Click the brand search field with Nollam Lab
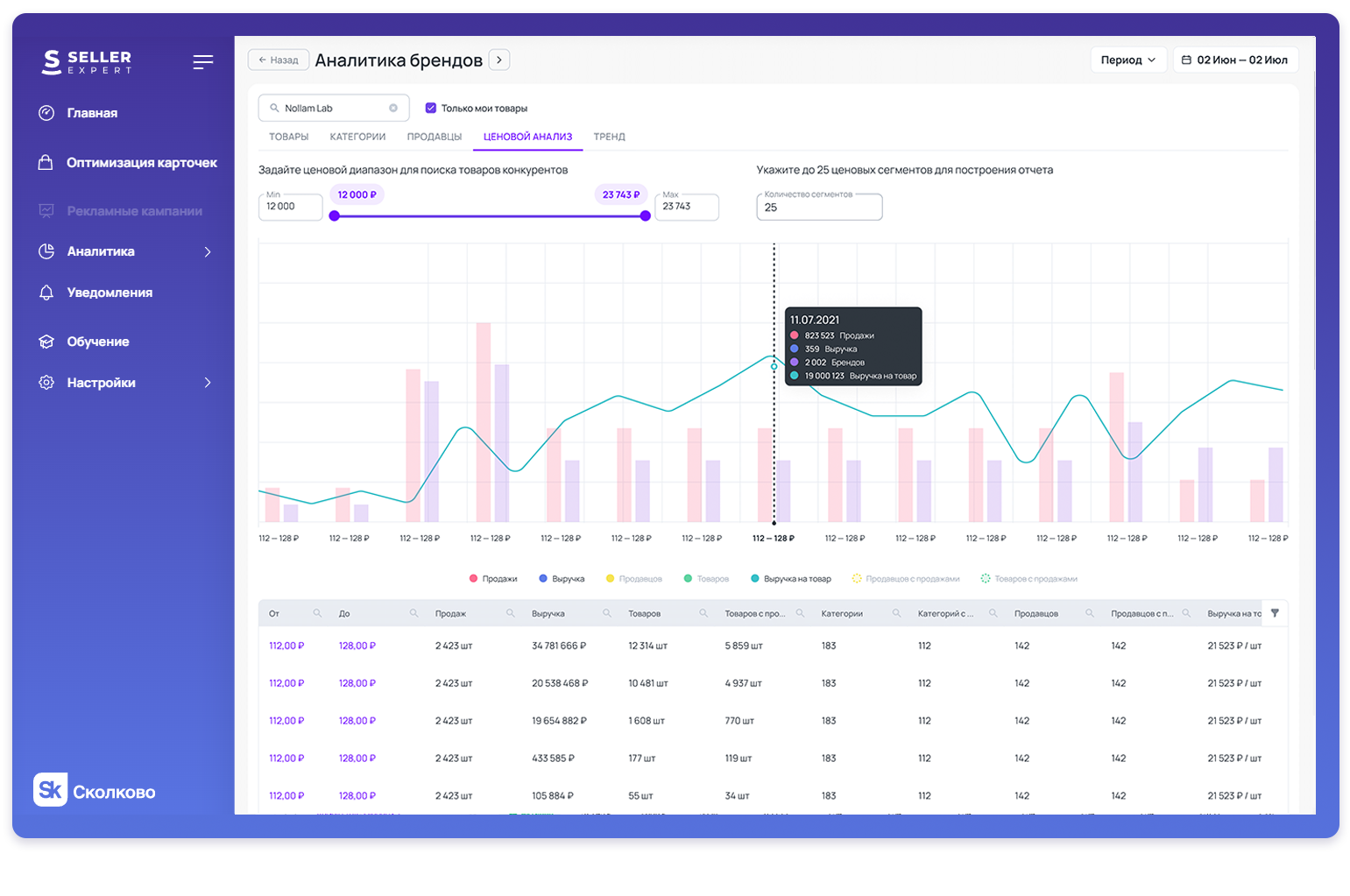Viewport: 1350px width, 896px height. pos(334,109)
